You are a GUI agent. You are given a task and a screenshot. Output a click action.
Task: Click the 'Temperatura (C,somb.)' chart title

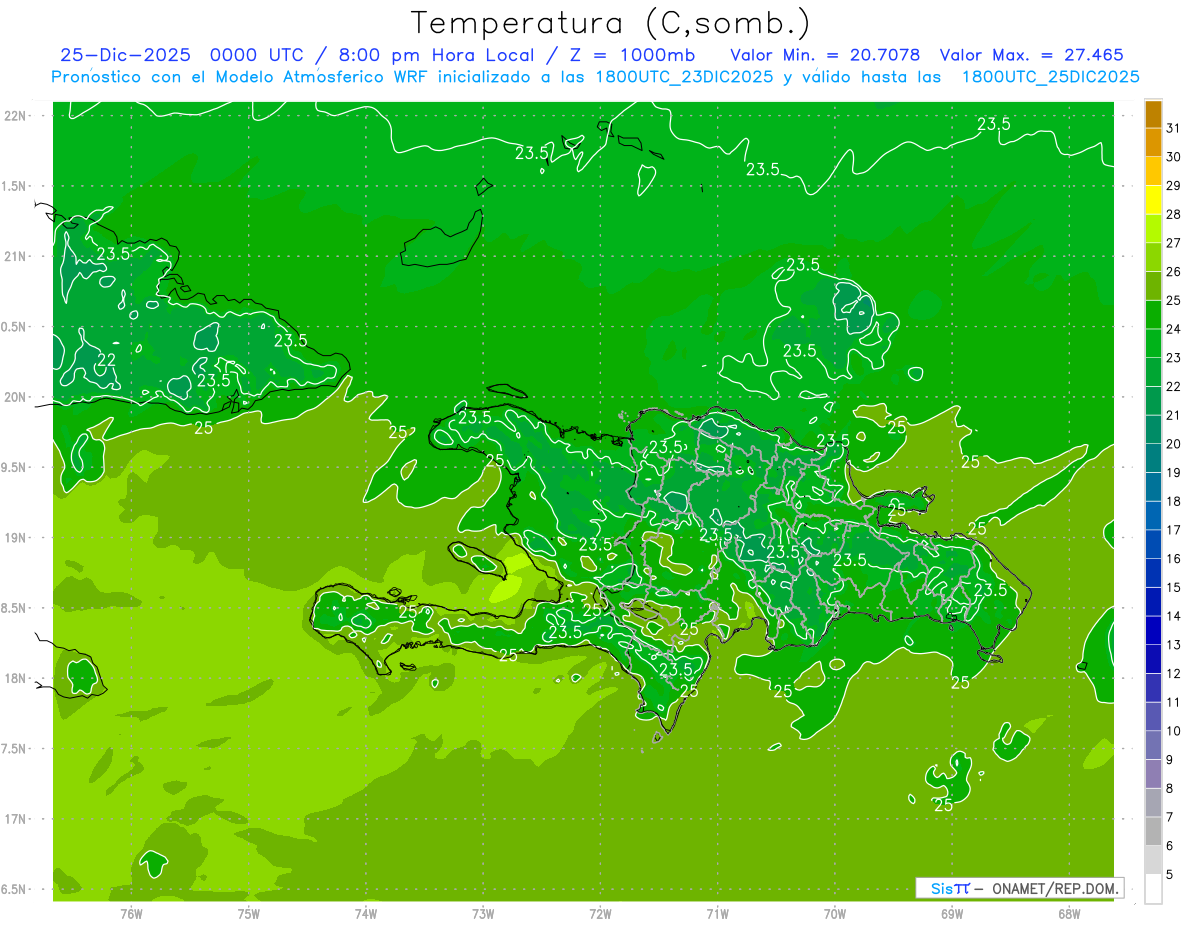click(611, 23)
